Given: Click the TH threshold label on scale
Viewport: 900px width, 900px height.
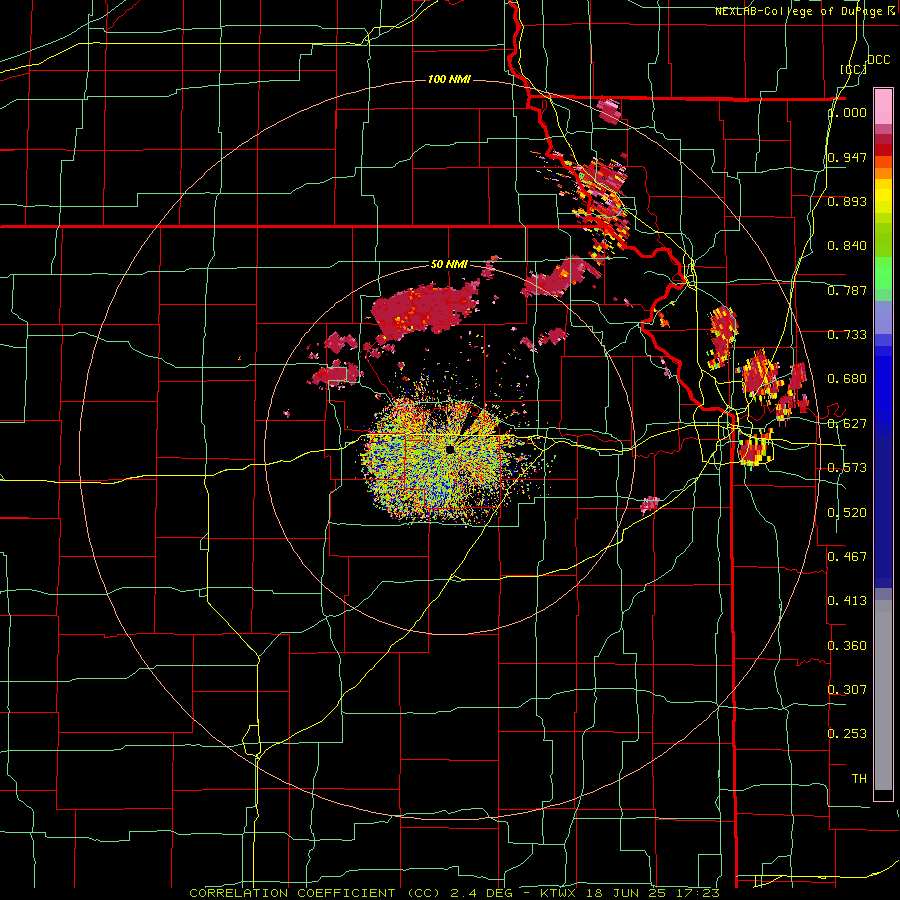Looking at the screenshot, I should [x=859, y=778].
